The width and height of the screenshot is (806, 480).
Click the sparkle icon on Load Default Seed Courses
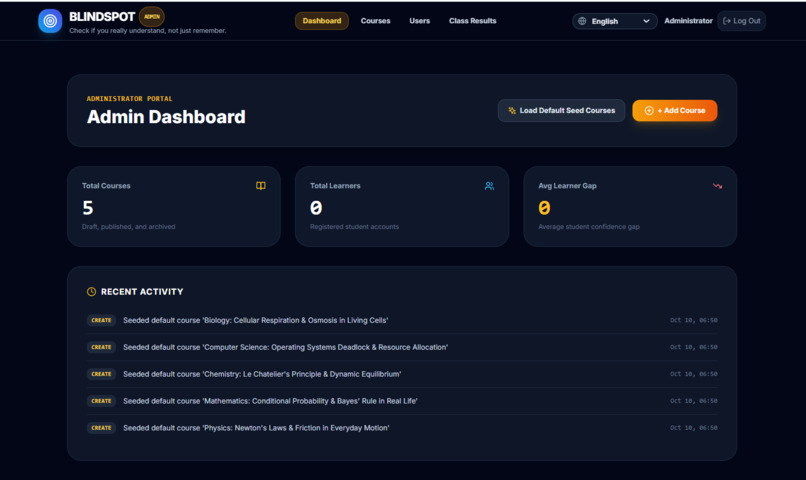coord(512,110)
